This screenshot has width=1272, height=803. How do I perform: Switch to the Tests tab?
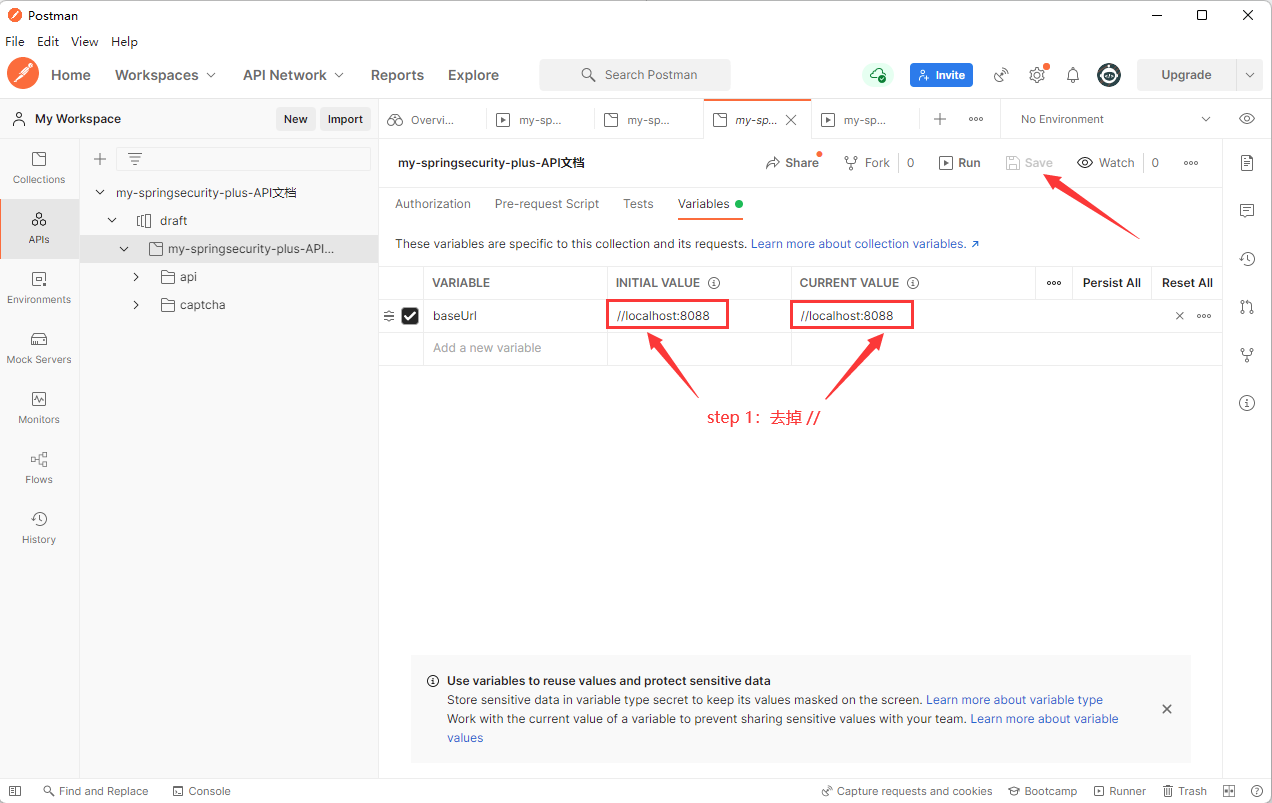point(638,204)
